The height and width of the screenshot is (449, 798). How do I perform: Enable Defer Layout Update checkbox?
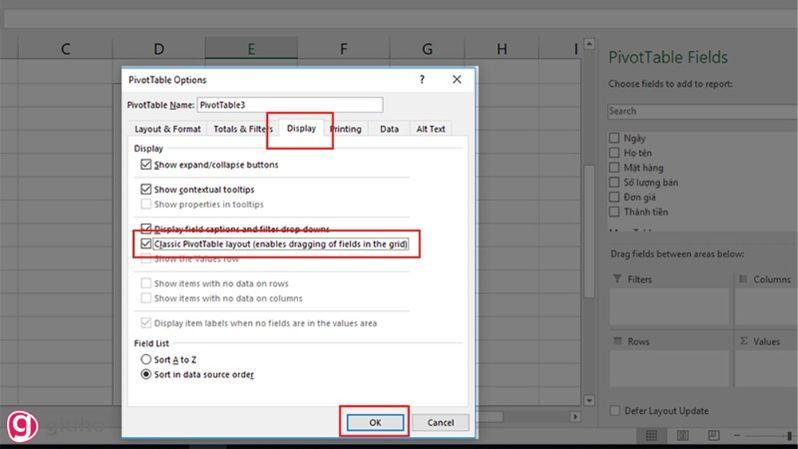[x=615, y=410]
